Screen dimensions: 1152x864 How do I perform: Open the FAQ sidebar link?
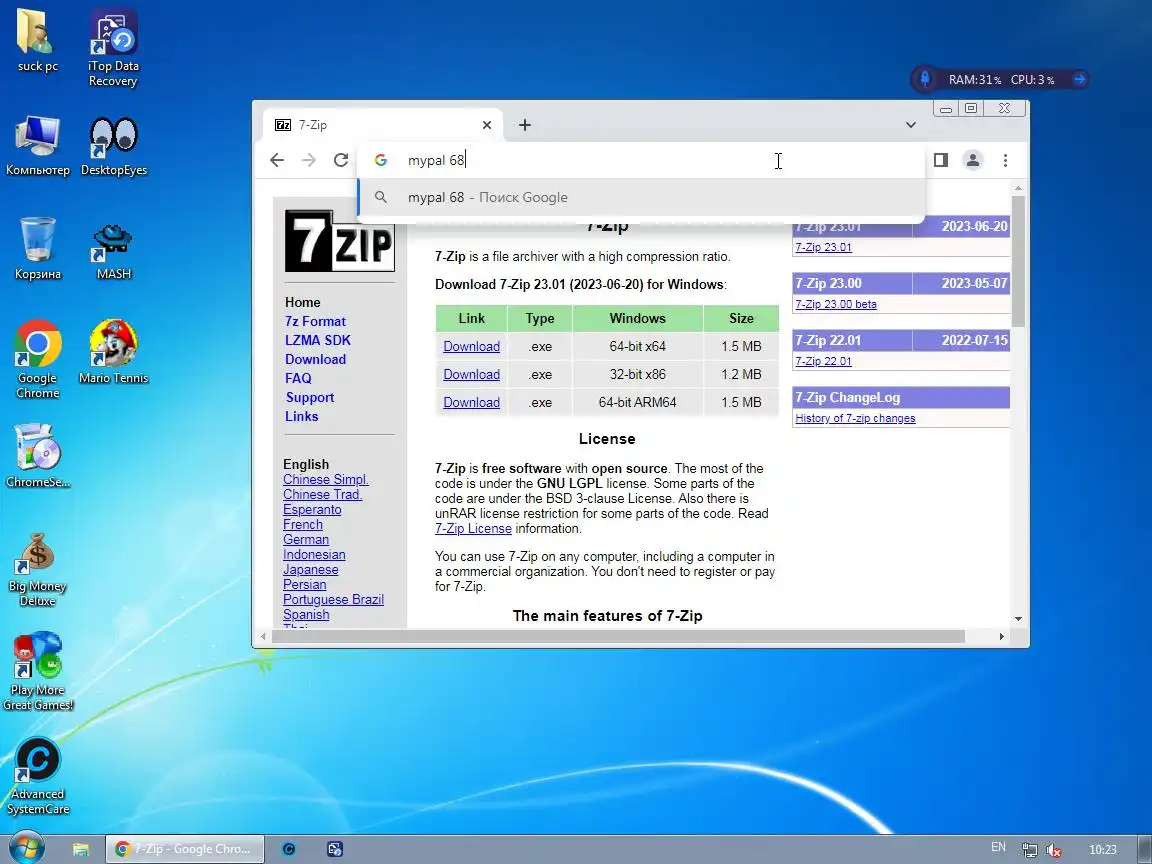298,378
